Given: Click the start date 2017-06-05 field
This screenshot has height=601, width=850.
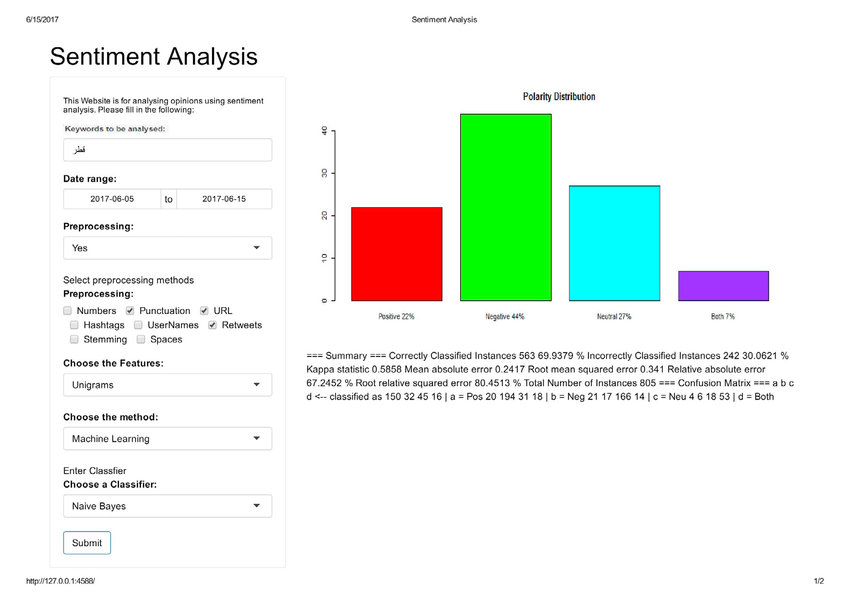Looking at the screenshot, I should click(x=112, y=199).
